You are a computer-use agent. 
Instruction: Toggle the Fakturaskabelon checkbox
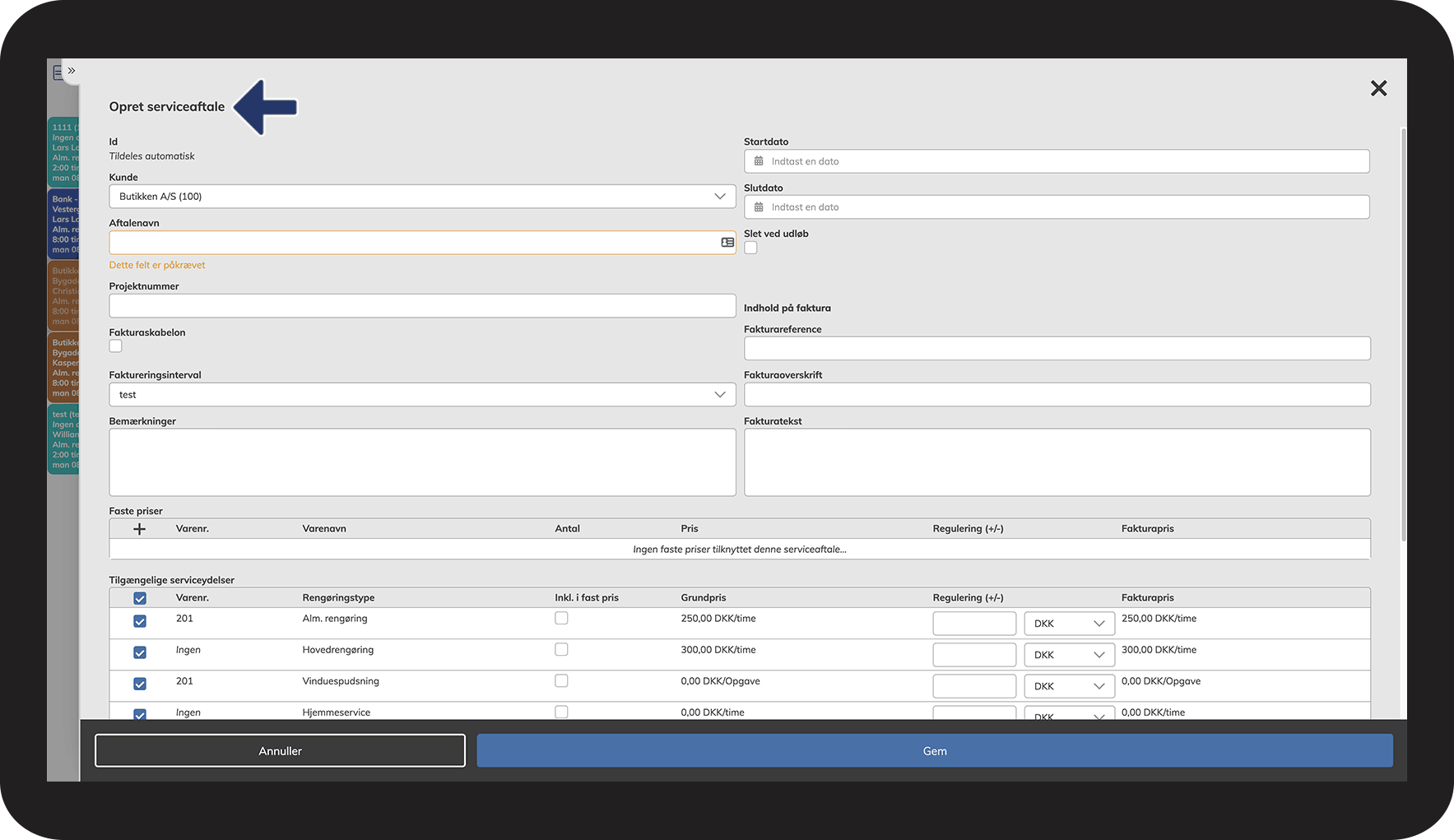116,346
